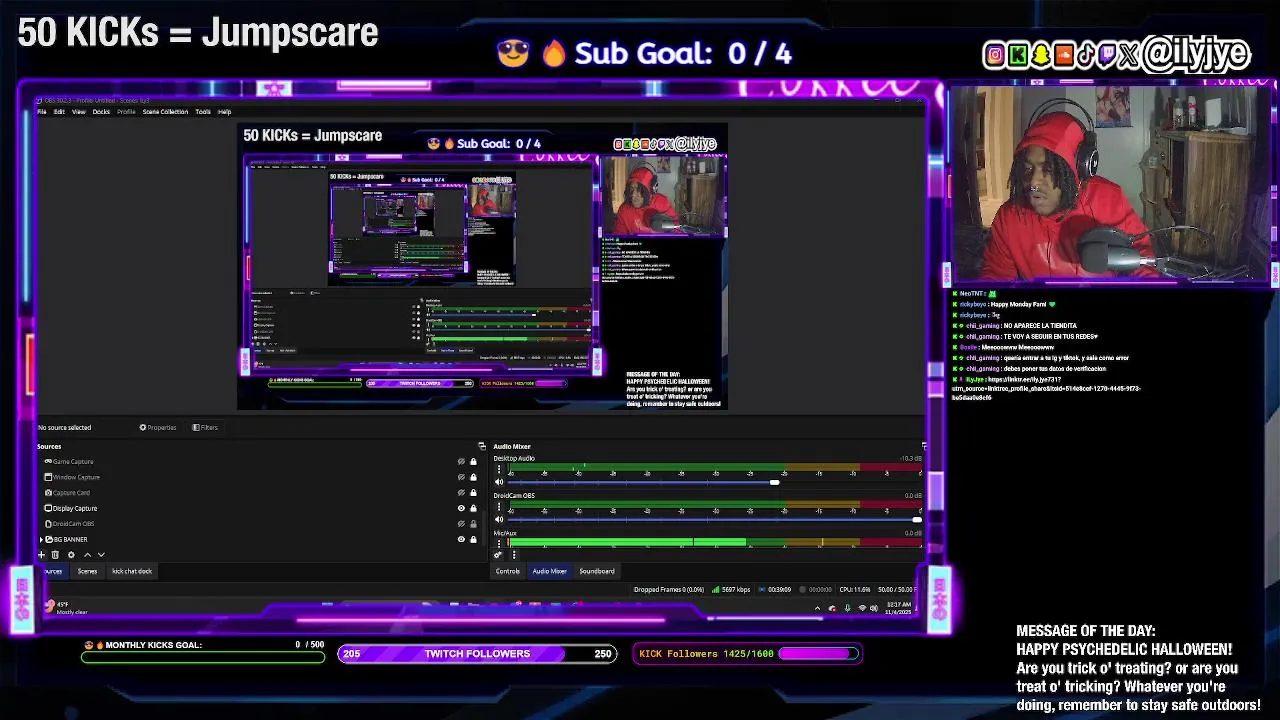
Task: Click the Display Capture monitor icon
Action: 48,508
